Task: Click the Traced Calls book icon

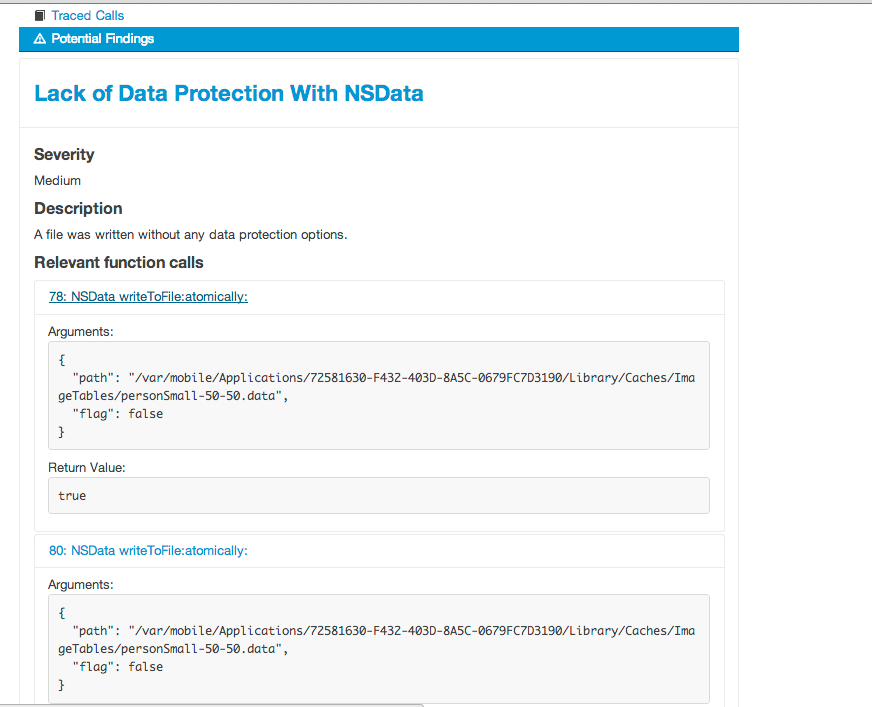Action: coord(40,16)
